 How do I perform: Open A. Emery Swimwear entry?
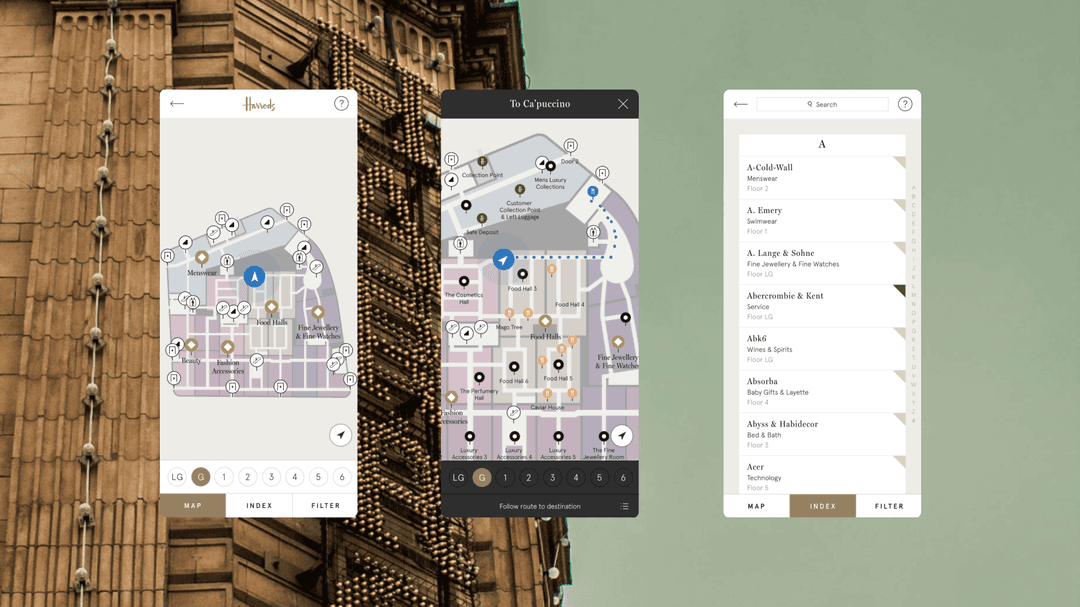pyautogui.click(x=822, y=220)
